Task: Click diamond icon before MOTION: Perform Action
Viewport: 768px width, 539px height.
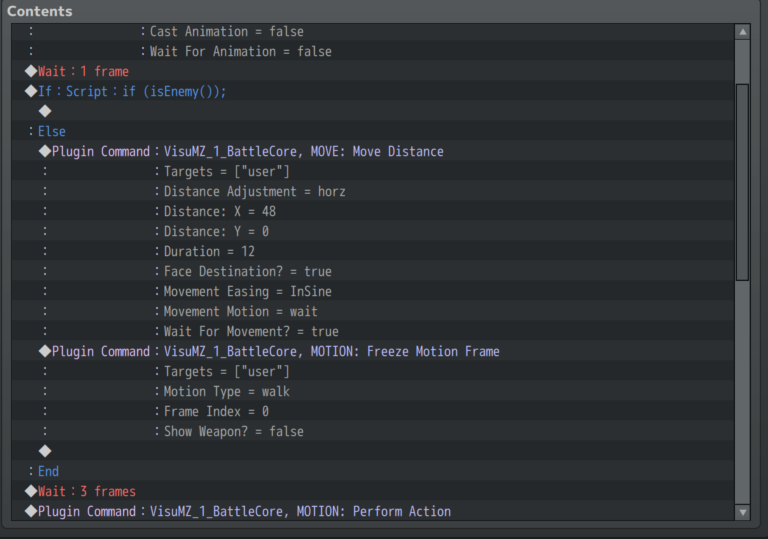Action: coord(31,511)
